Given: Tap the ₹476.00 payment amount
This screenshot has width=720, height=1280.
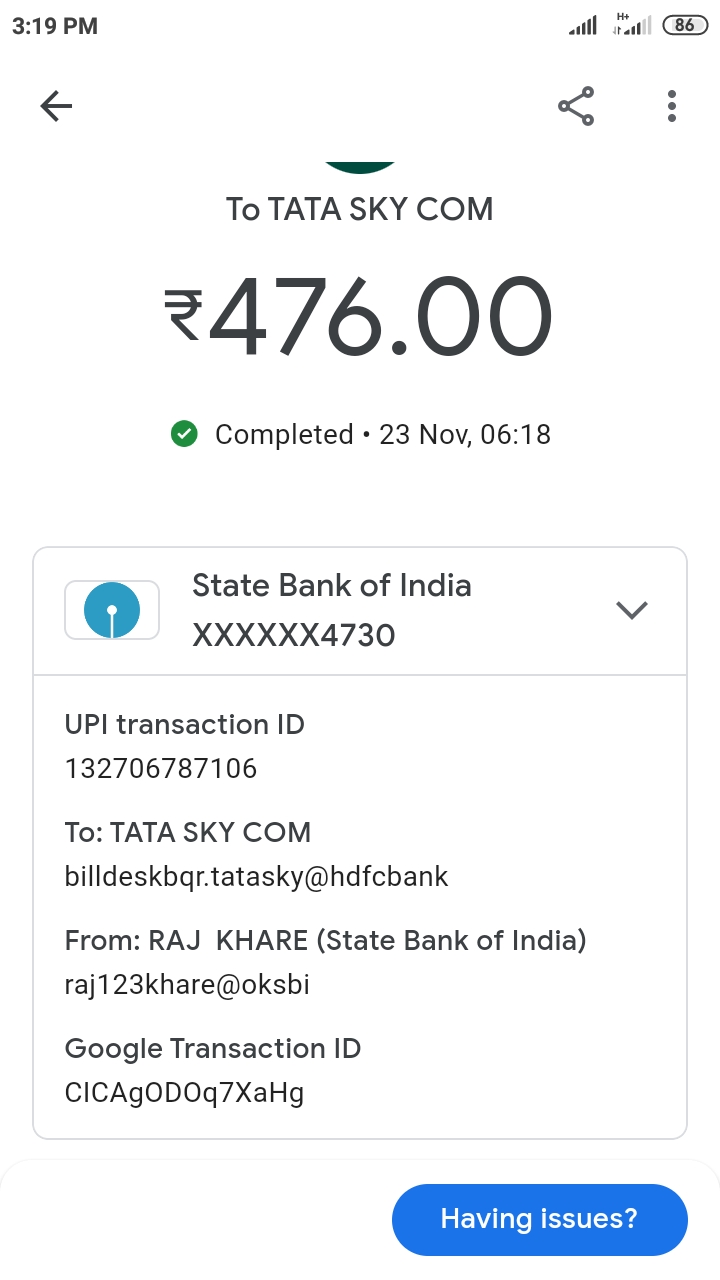Looking at the screenshot, I should [359, 318].
